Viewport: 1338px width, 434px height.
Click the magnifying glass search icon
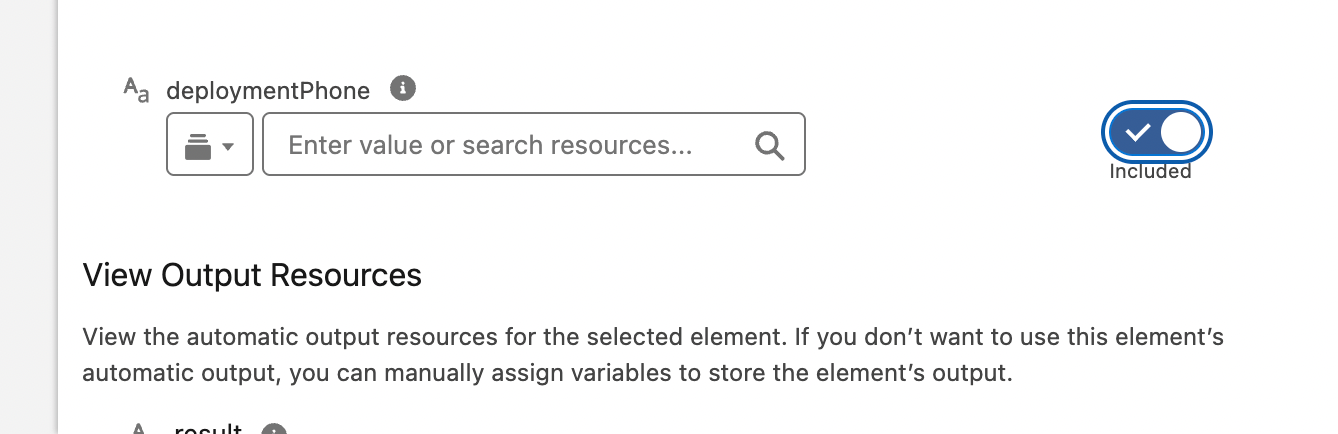769,146
